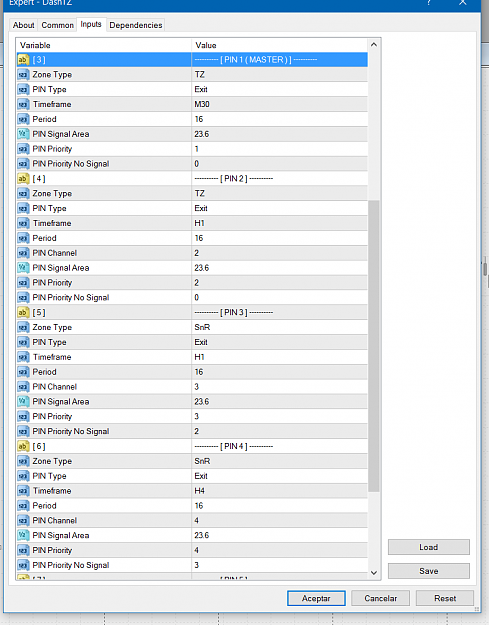Click the integer icon of PIN Priority, value 2
This screenshot has width=489, height=625.
pyautogui.click(x=23, y=283)
